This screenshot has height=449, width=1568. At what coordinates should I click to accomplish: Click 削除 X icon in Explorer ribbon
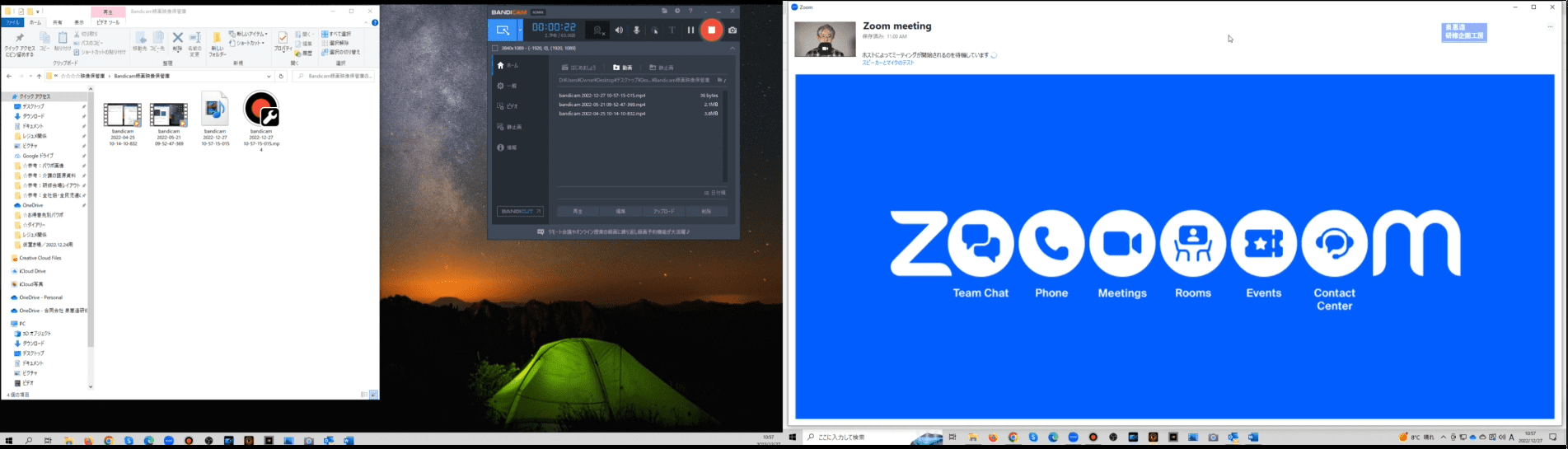[x=177, y=42]
